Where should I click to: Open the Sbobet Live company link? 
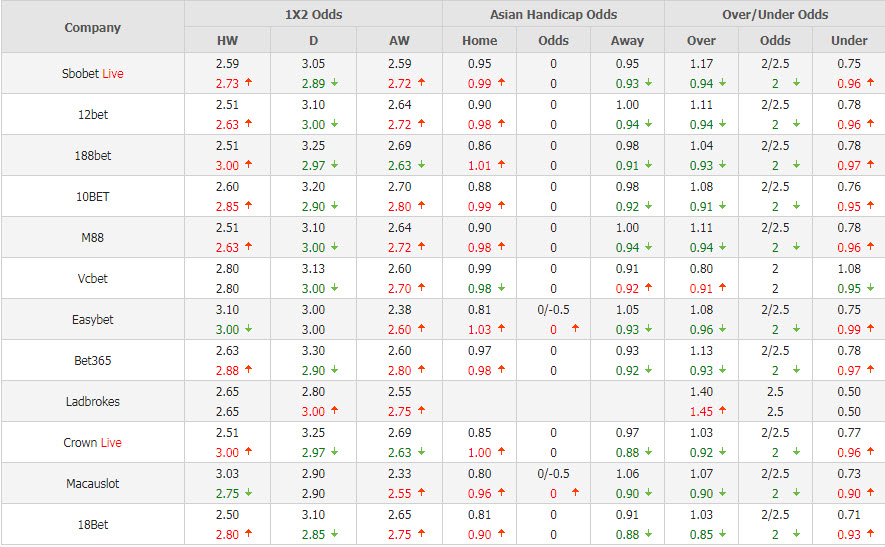click(92, 74)
